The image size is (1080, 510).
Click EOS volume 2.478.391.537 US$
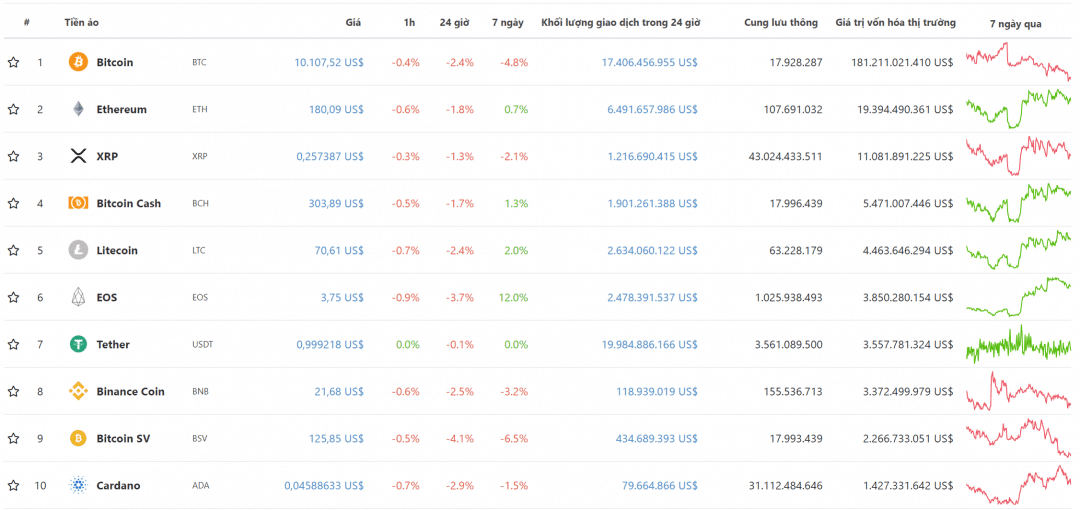coord(652,297)
